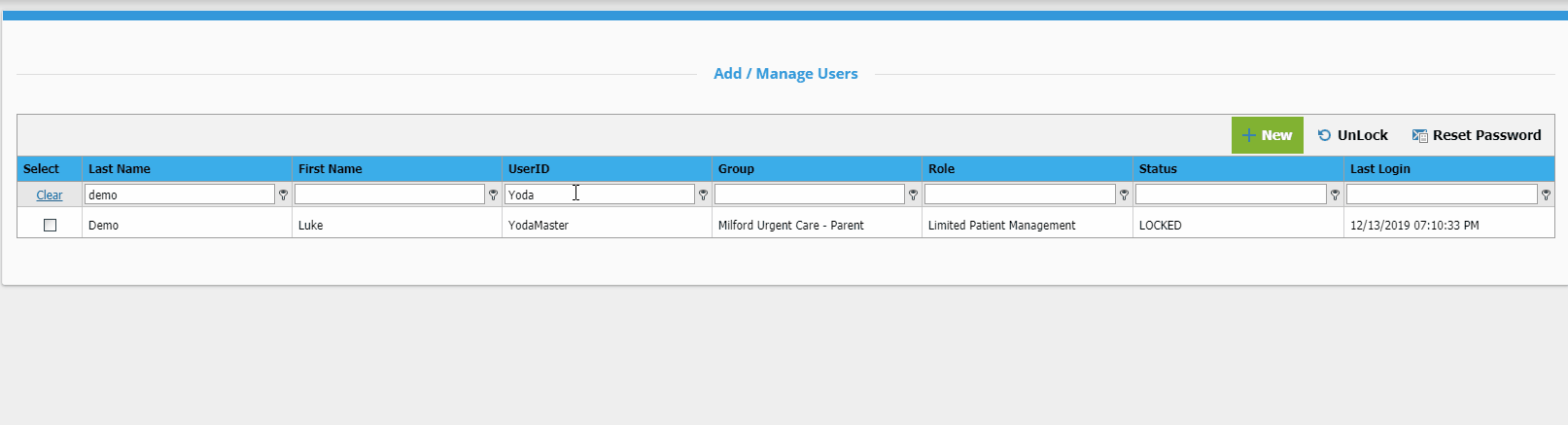Viewport: 1568px width, 425px height.
Task: Open the Status column filter icon
Action: [x=1335, y=195]
